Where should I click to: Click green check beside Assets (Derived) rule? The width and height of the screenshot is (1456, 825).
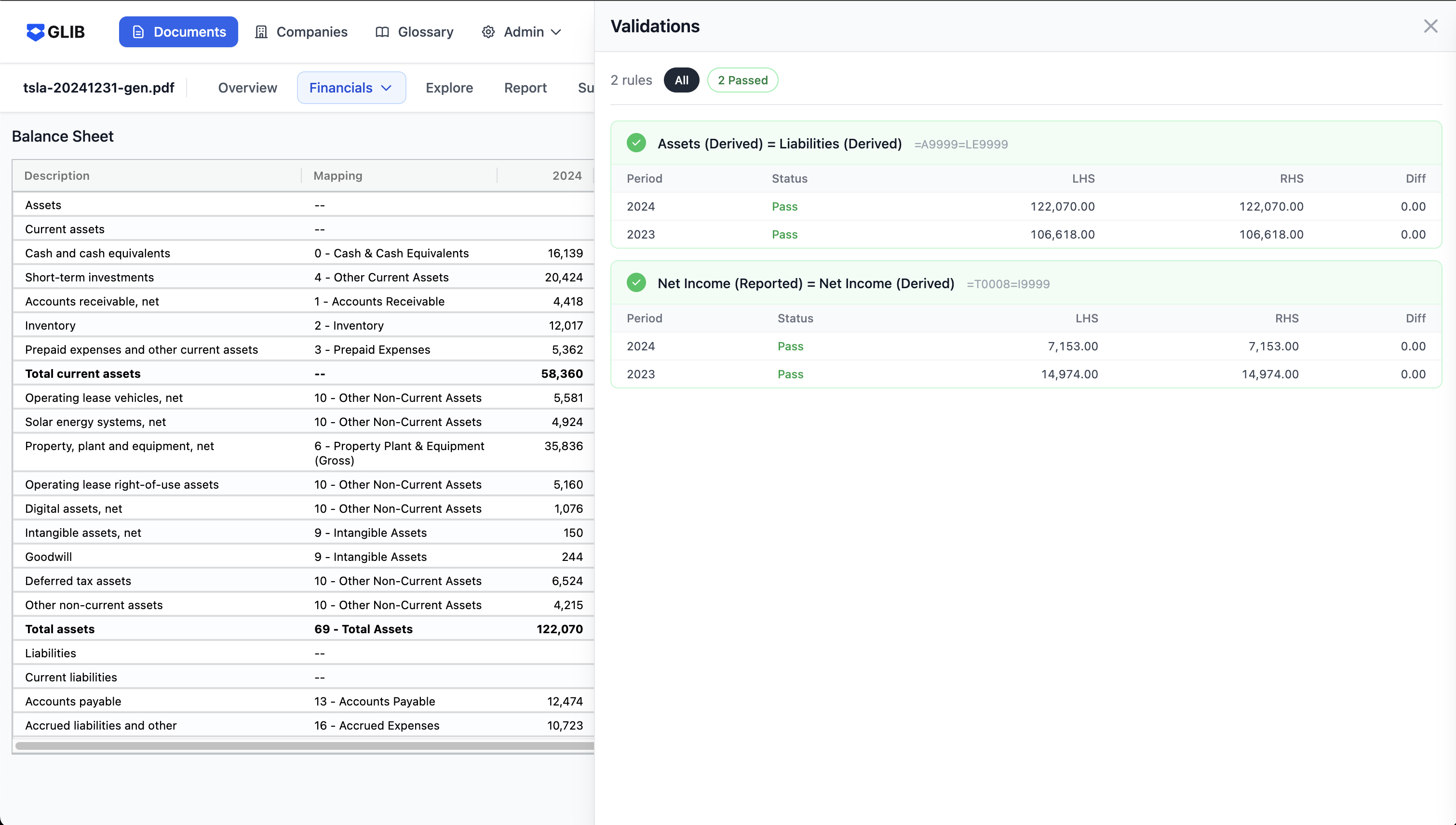(x=636, y=143)
